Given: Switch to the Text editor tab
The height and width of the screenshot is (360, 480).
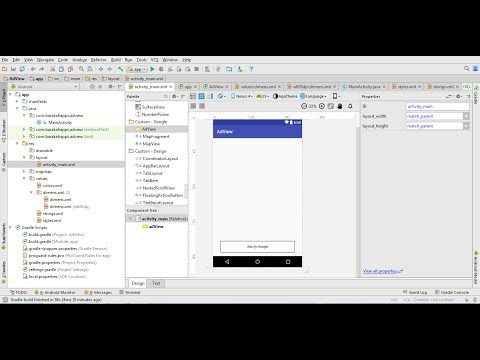Looking at the screenshot, I should click(156, 283).
